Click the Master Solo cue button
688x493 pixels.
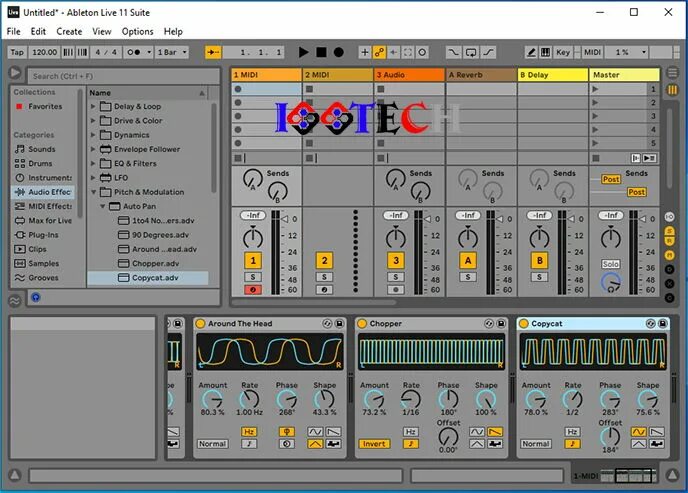[611, 264]
